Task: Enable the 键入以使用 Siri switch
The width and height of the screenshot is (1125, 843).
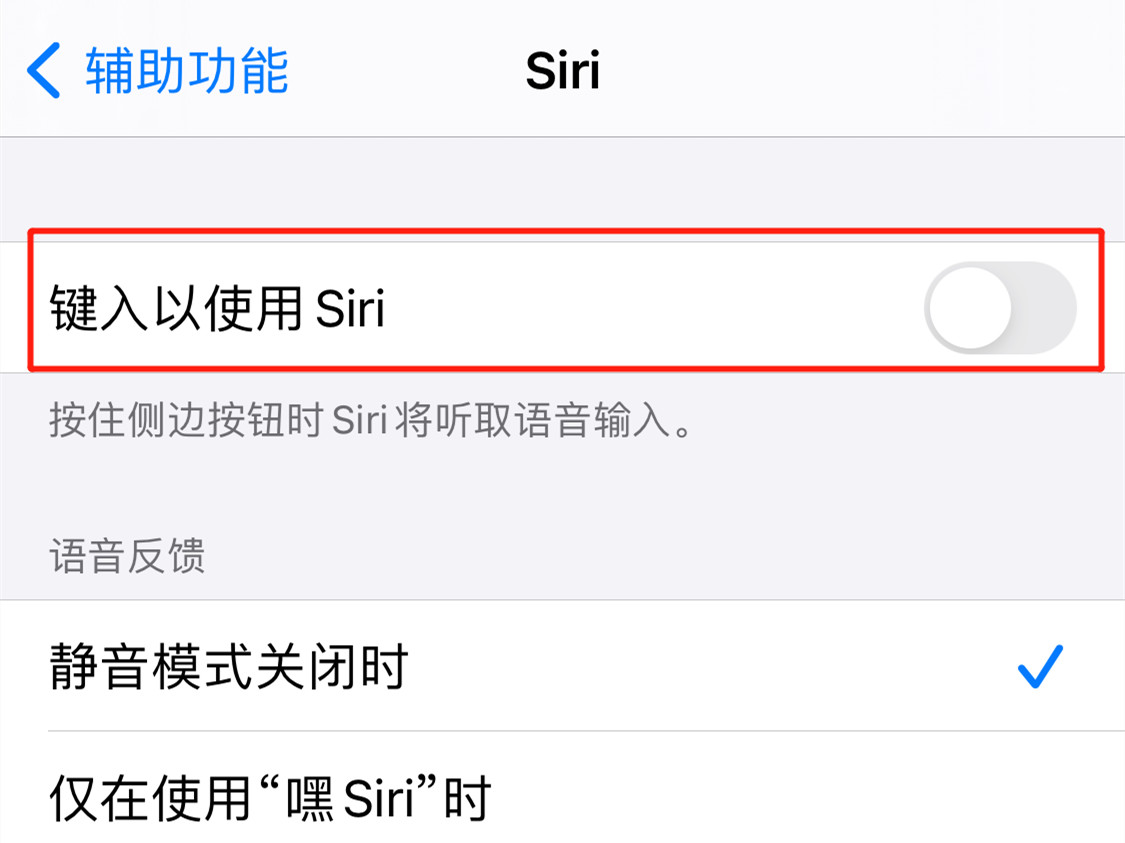Action: (x=1000, y=308)
